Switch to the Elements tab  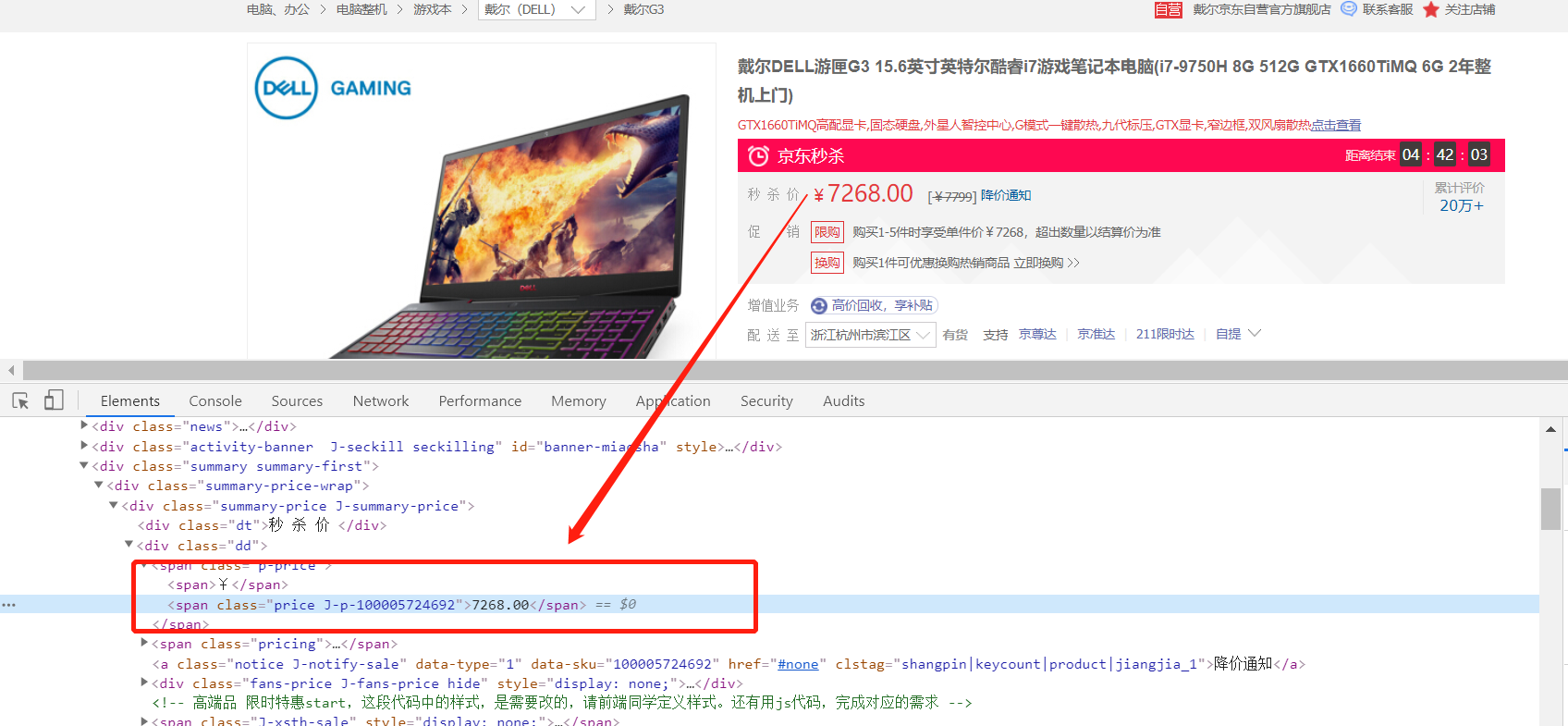pos(130,400)
